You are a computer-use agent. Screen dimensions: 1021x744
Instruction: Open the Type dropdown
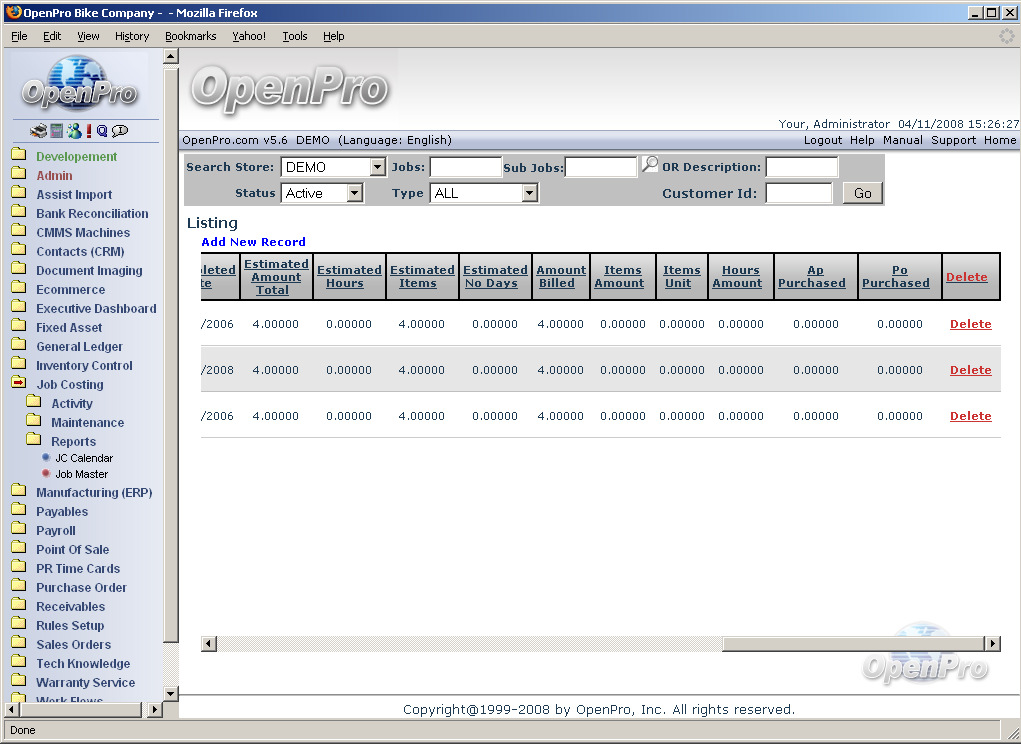tap(529, 193)
